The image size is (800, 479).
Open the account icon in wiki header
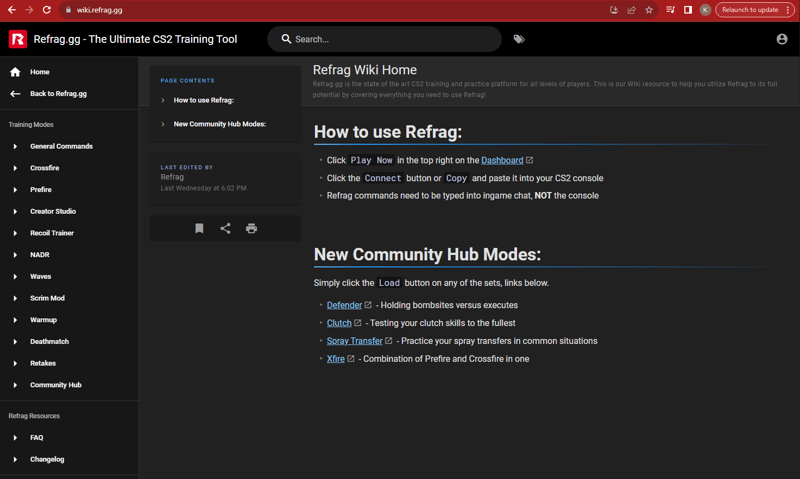(x=782, y=39)
